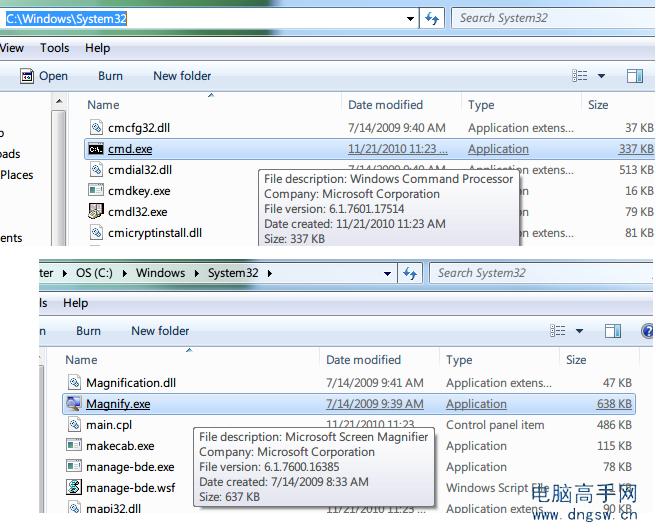Click the Places item in navigation pane
This screenshot has height=532, width=656.
(17, 175)
